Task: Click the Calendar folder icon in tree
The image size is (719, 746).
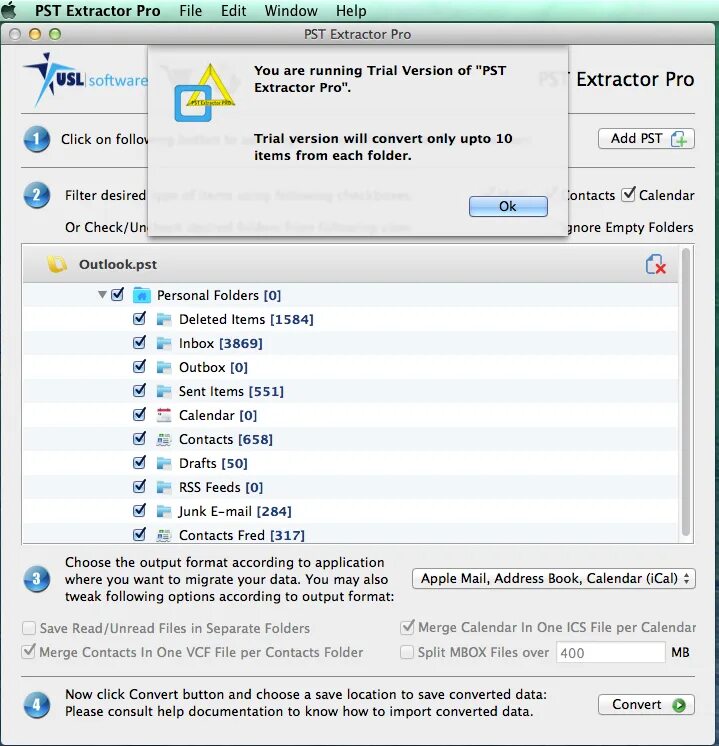Action: click(x=164, y=415)
